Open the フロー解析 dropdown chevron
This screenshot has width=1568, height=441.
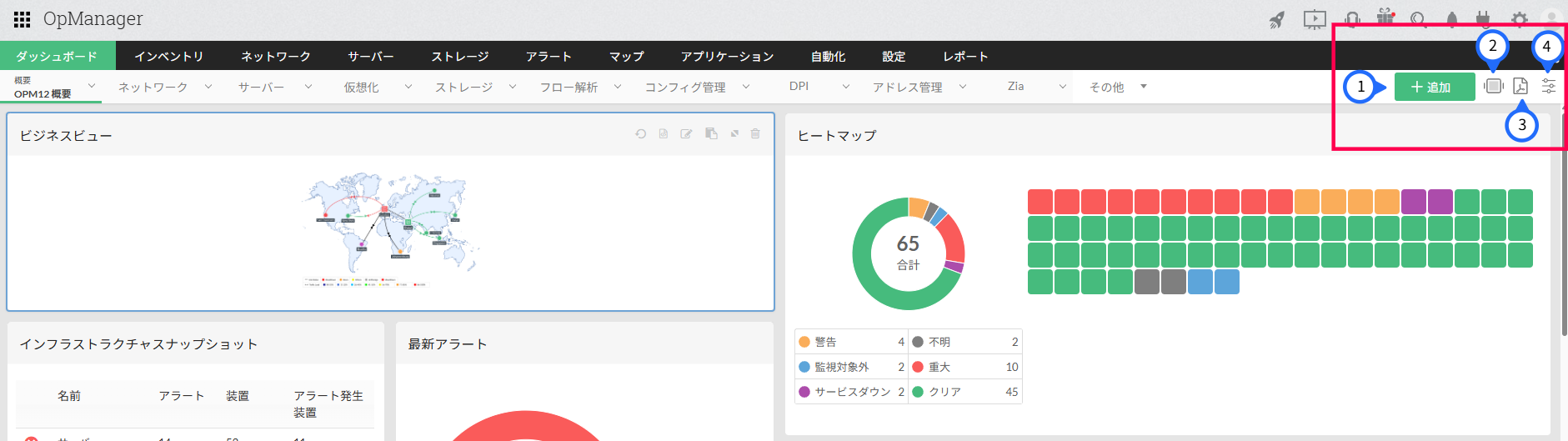[618, 87]
